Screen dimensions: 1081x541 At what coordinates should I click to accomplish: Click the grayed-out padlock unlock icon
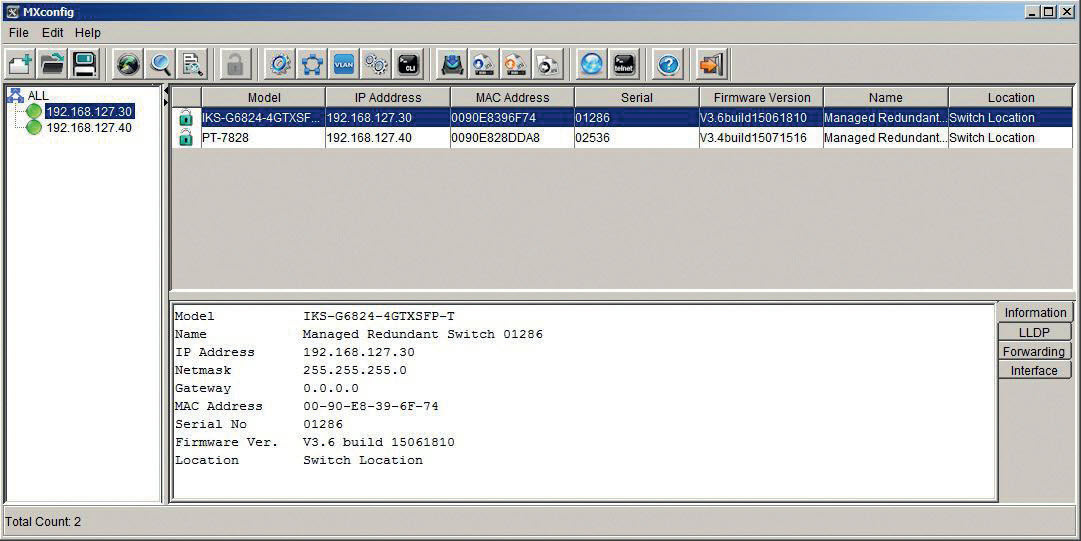point(236,65)
